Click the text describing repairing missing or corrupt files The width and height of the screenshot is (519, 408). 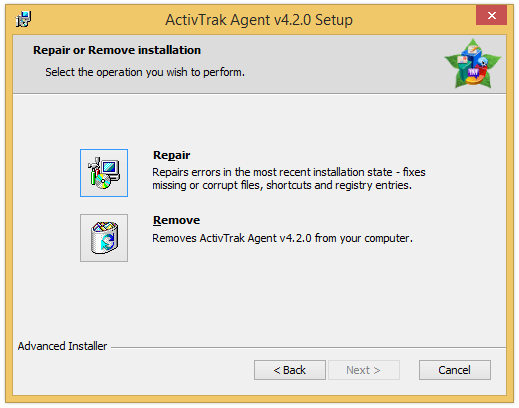point(289,179)
